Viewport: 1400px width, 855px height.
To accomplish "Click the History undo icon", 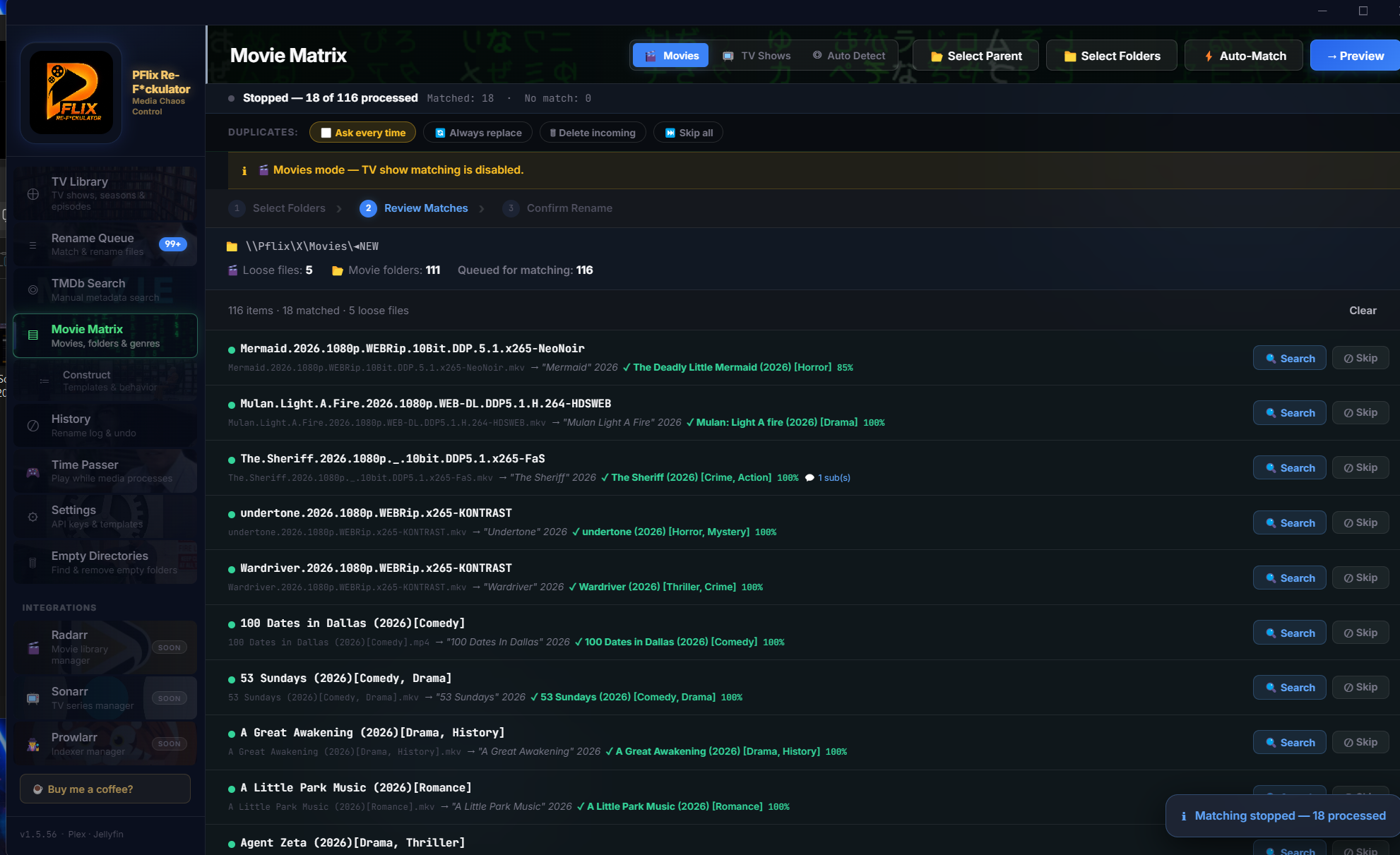I will 33,426.
